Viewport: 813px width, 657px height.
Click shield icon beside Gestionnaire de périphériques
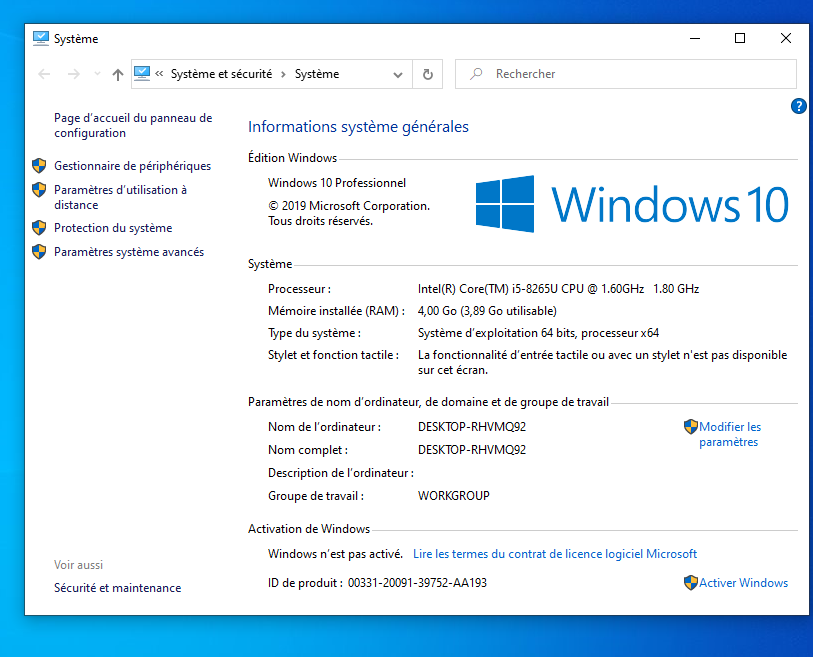pyautogui.click(x=39, y=166)
